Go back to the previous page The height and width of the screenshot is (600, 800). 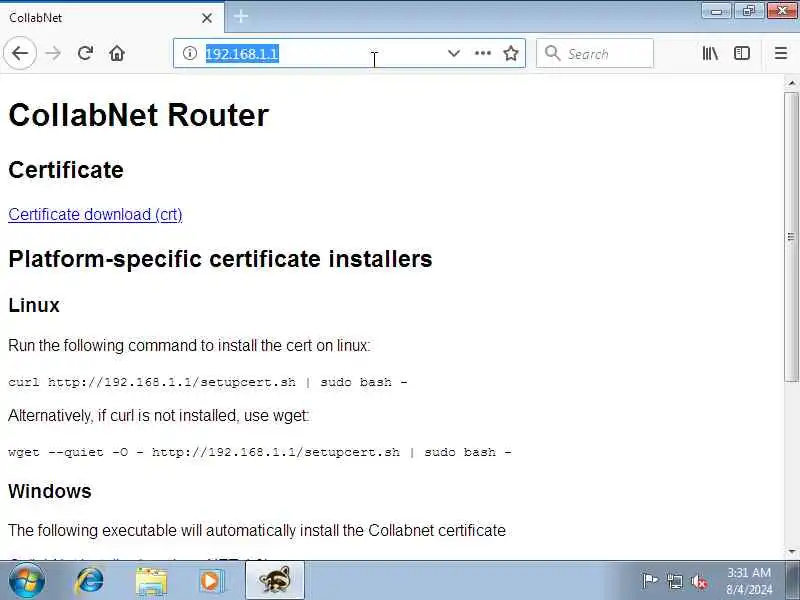(x=20, y=53)
